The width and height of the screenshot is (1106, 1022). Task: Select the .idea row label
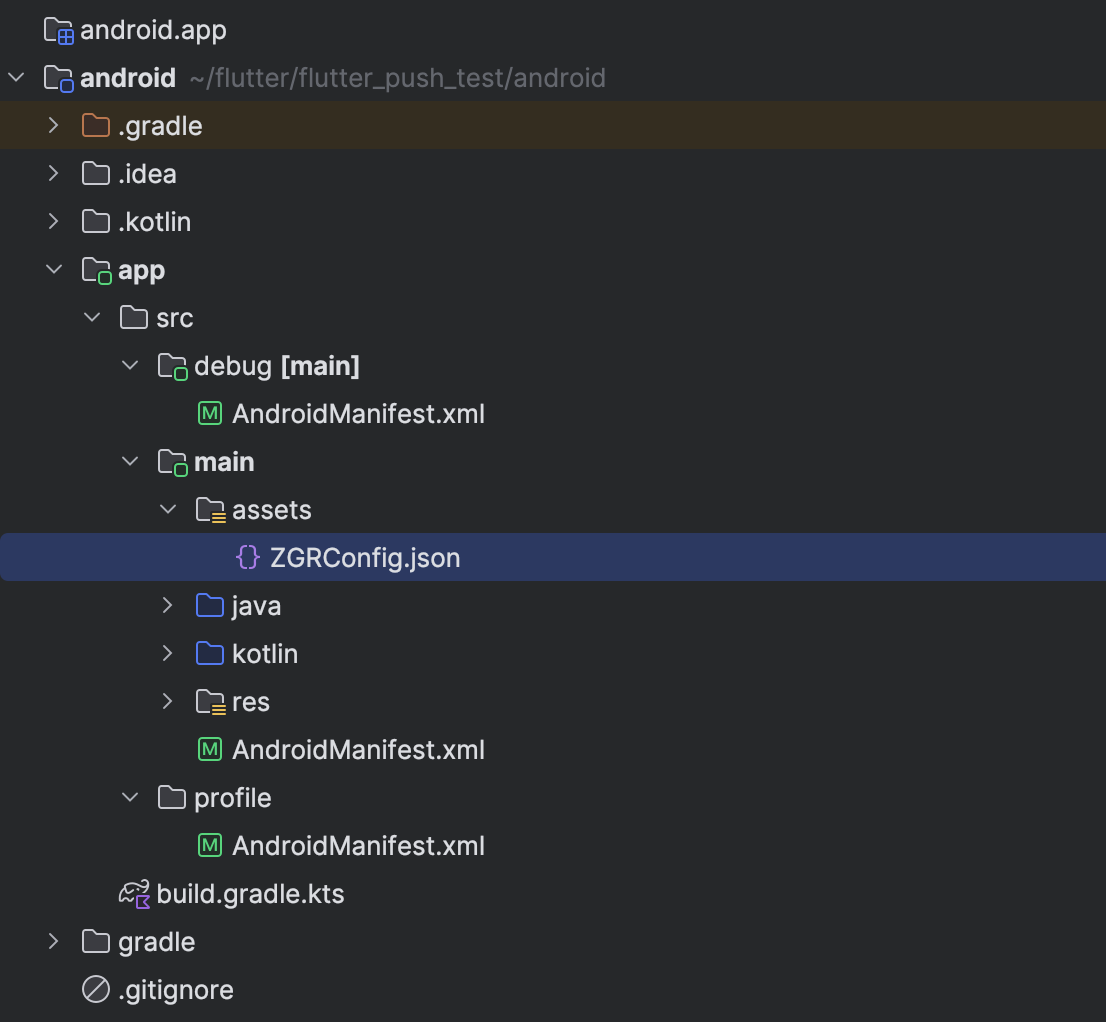pyautogui.click(x=147, y=174)
